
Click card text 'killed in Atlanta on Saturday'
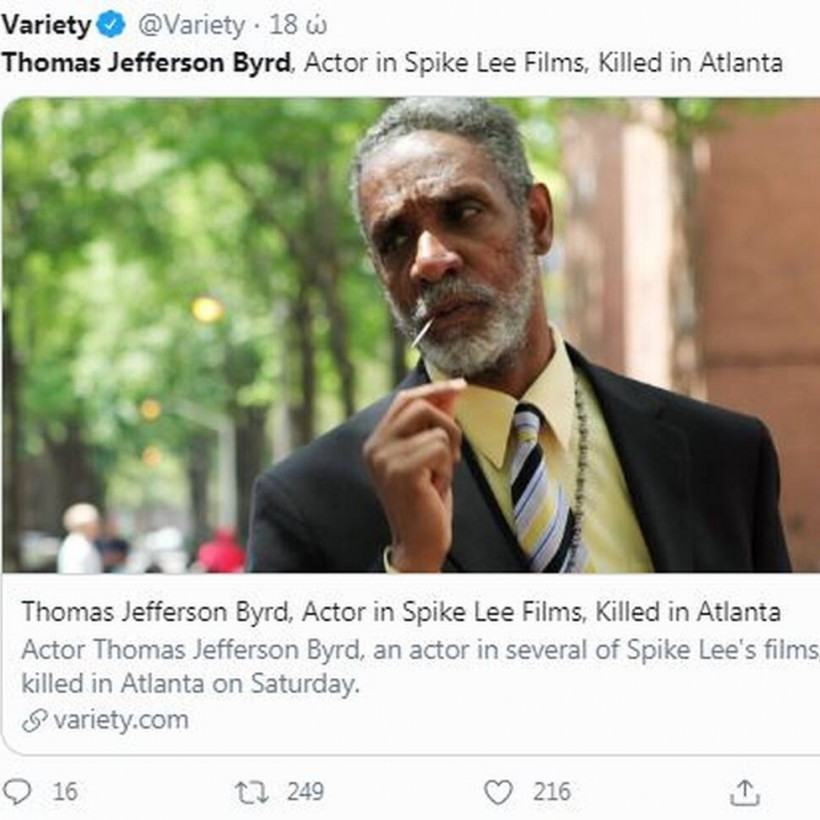(188, 685)
